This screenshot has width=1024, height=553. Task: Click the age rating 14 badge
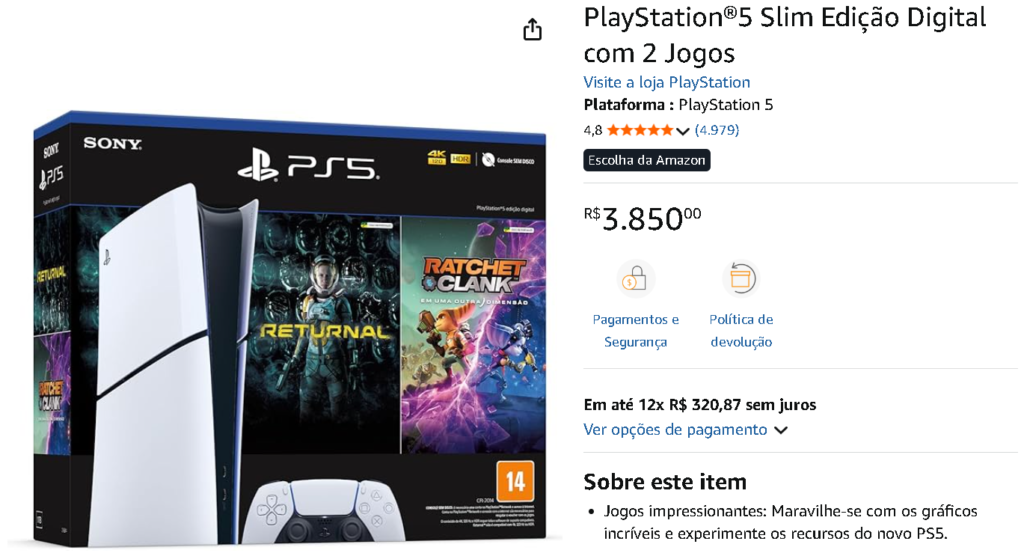coord(515,481)
